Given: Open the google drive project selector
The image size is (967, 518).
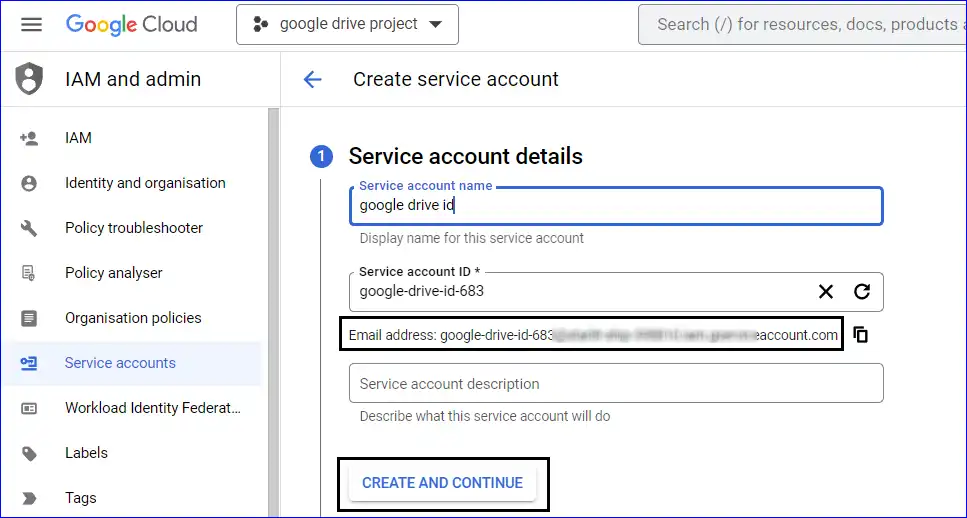Looking at the screenshot, I should [347, 25].
